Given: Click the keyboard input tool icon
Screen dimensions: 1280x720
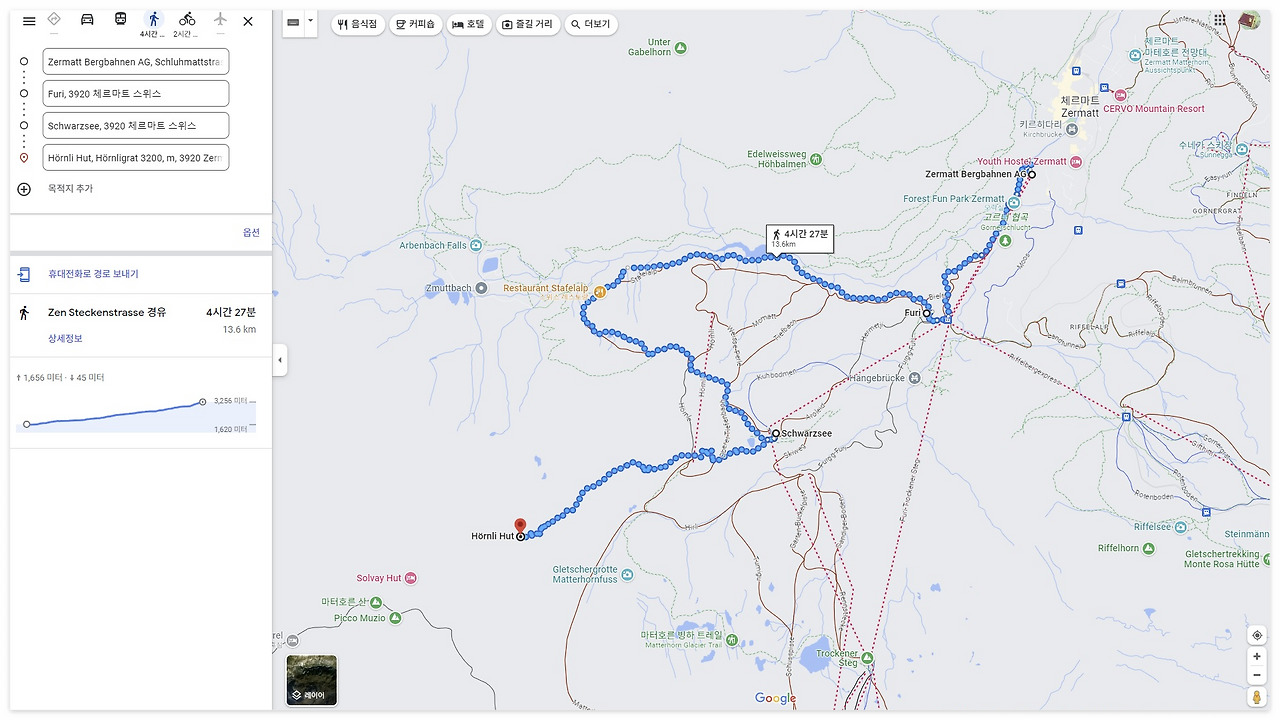Looking at the screenshot, I should [x=293, y=22].
